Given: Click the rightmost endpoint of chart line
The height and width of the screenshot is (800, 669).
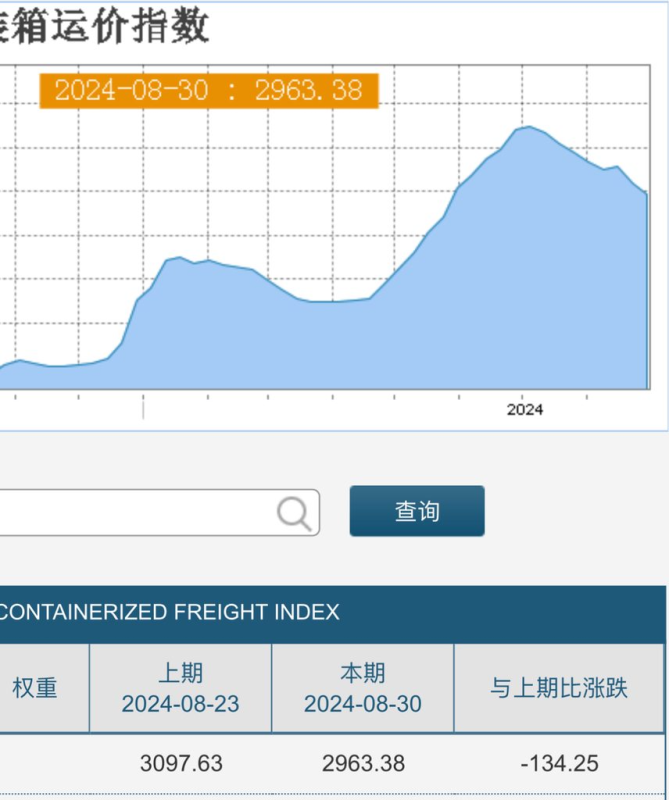Looking at the screenshot, I should [x=646, y=193].
